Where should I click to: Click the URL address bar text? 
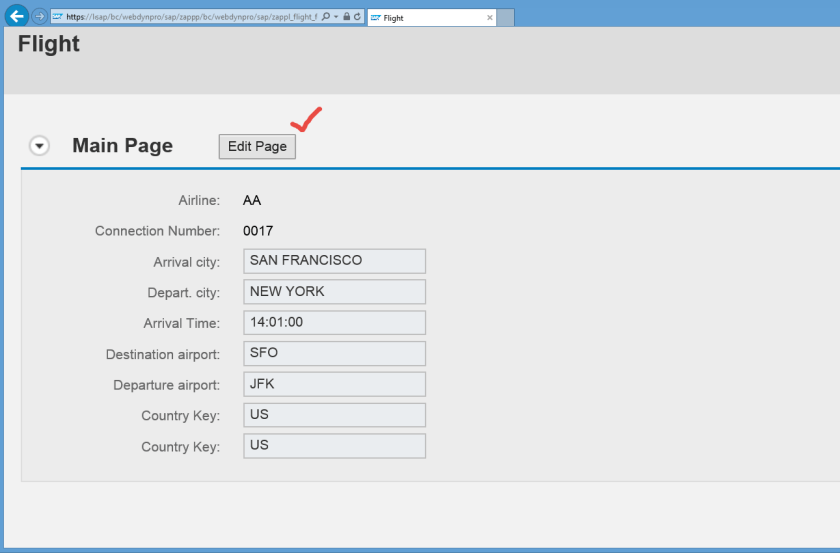[190, 17]
